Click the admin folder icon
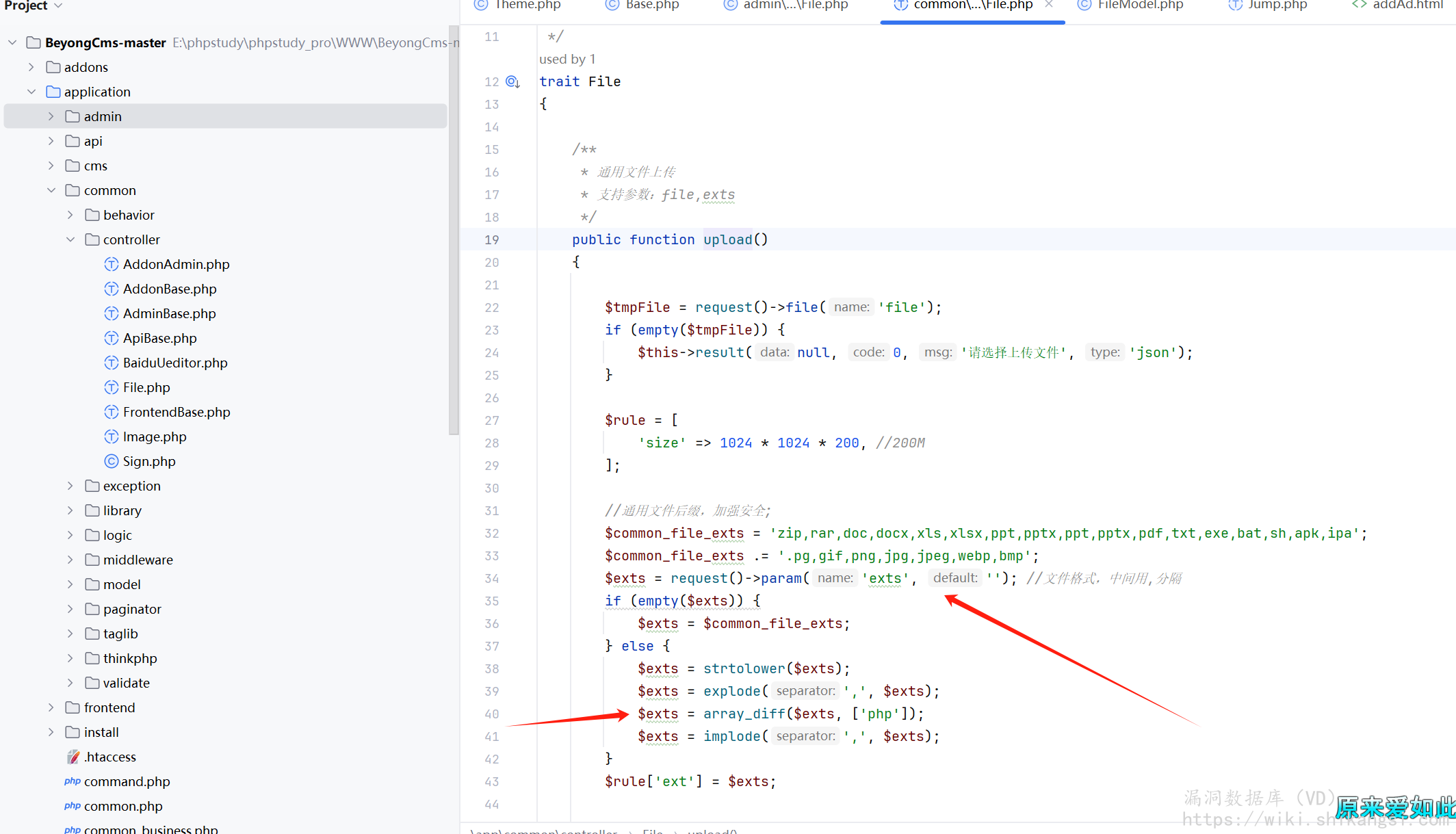Image resolution: width=1456 pixels, height=834 pixels. pyautogui.click(x=73, y=116)
